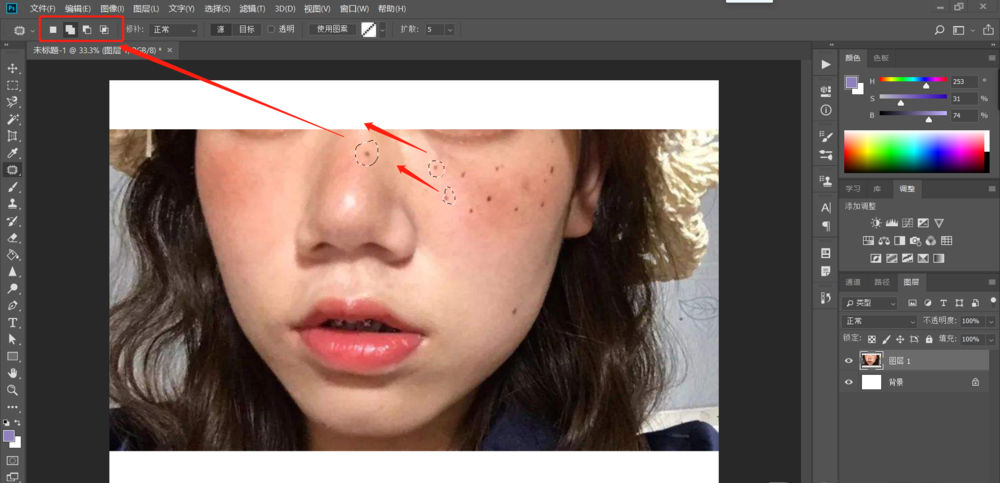
Task: Click the New Selection mode icon
Action: pyautogui.click(x=54, y=30)
